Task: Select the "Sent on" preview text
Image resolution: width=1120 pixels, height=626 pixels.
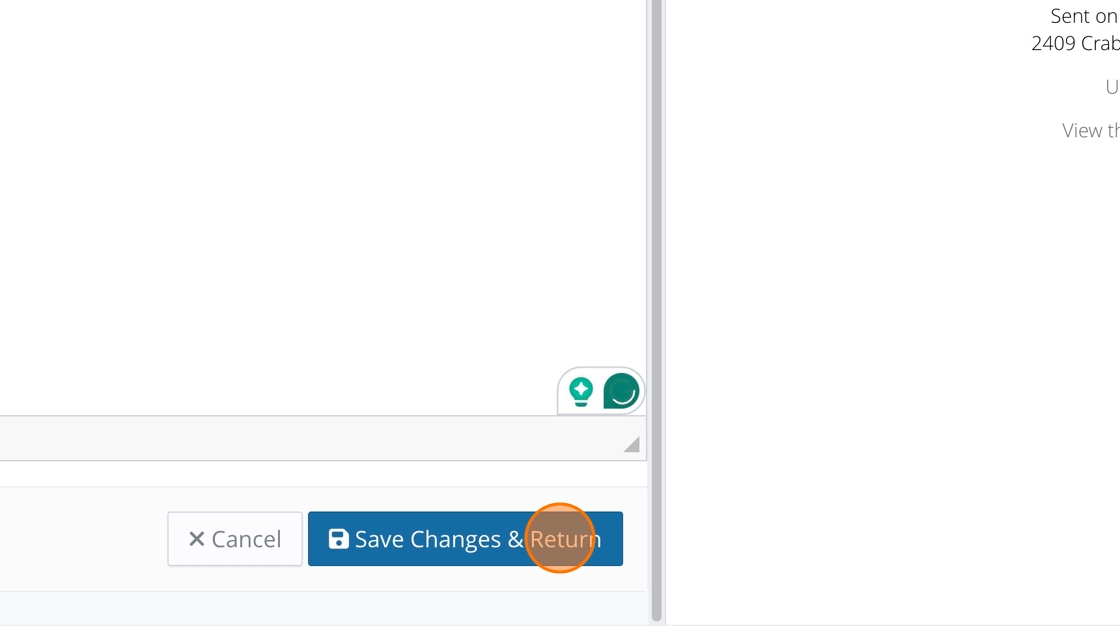Action: (x=1084, y=16)
